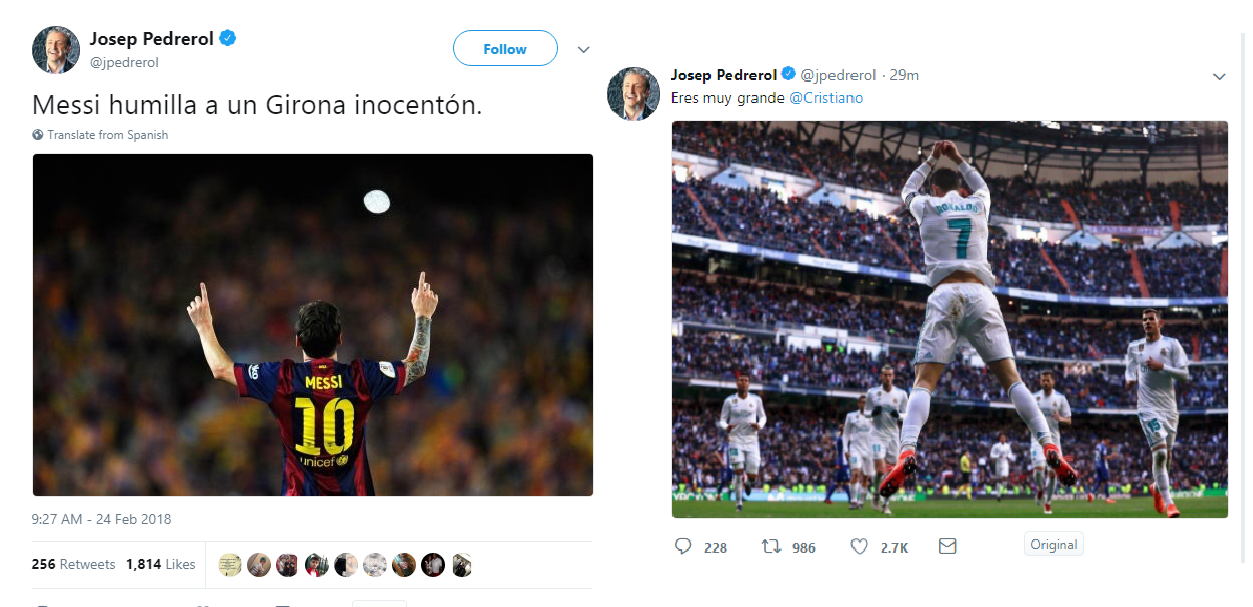The image size is (1253, 607).
Task: Click the reply icon on Cristiano tweet
Action: (x=684, y=547)
